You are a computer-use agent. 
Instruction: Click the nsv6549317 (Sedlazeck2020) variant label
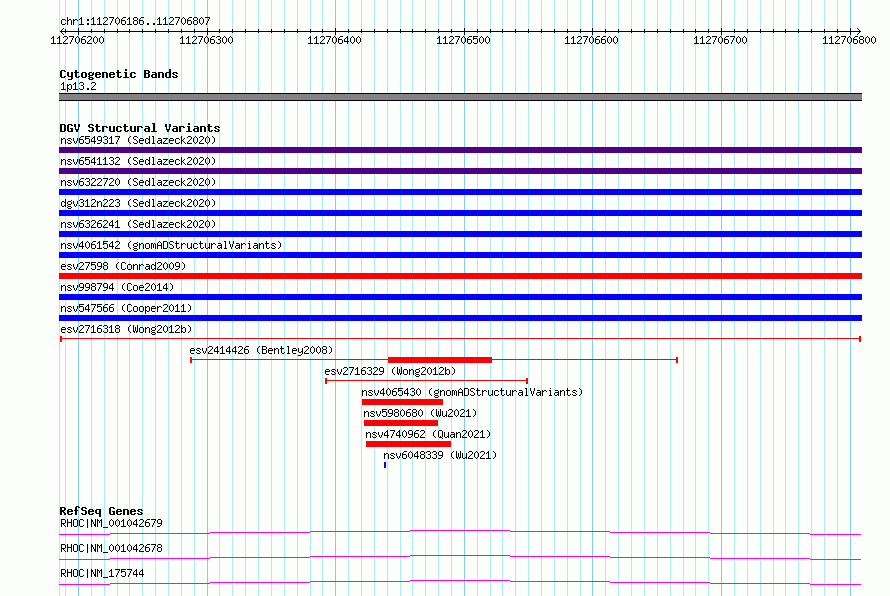pos(138,140)
